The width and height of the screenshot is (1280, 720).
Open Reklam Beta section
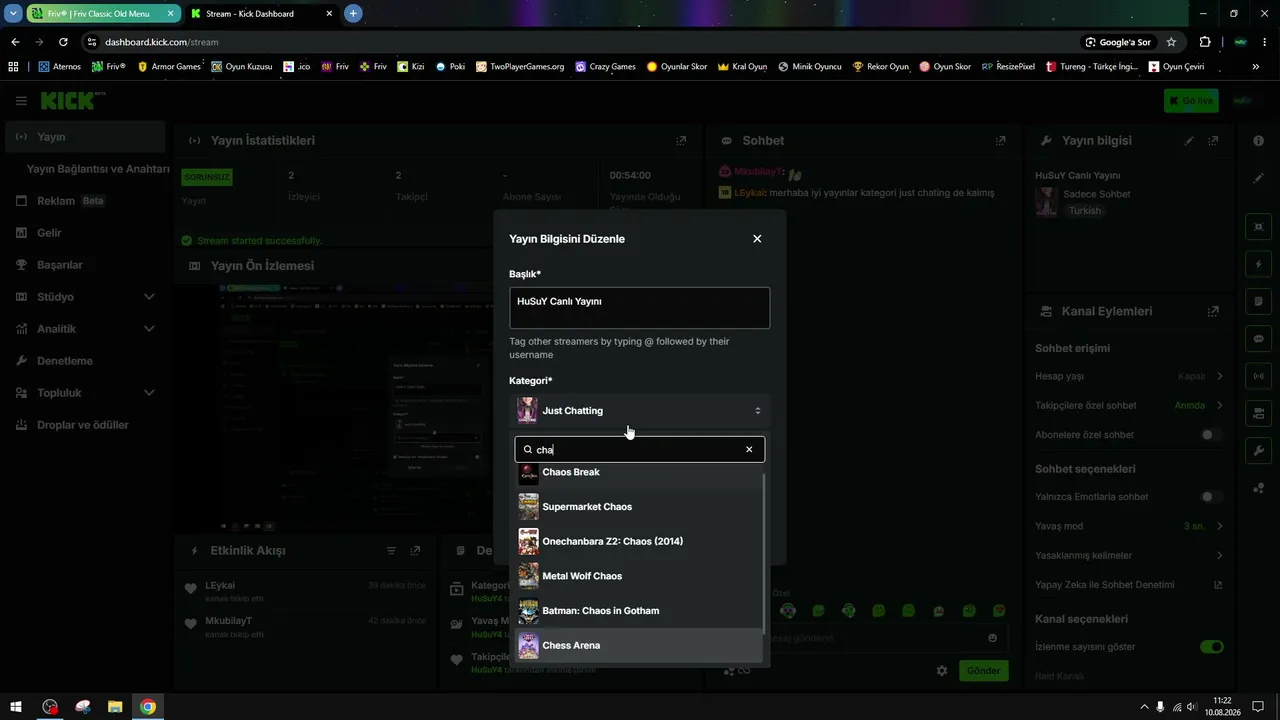pyautogui.click(x=84, y=201)
